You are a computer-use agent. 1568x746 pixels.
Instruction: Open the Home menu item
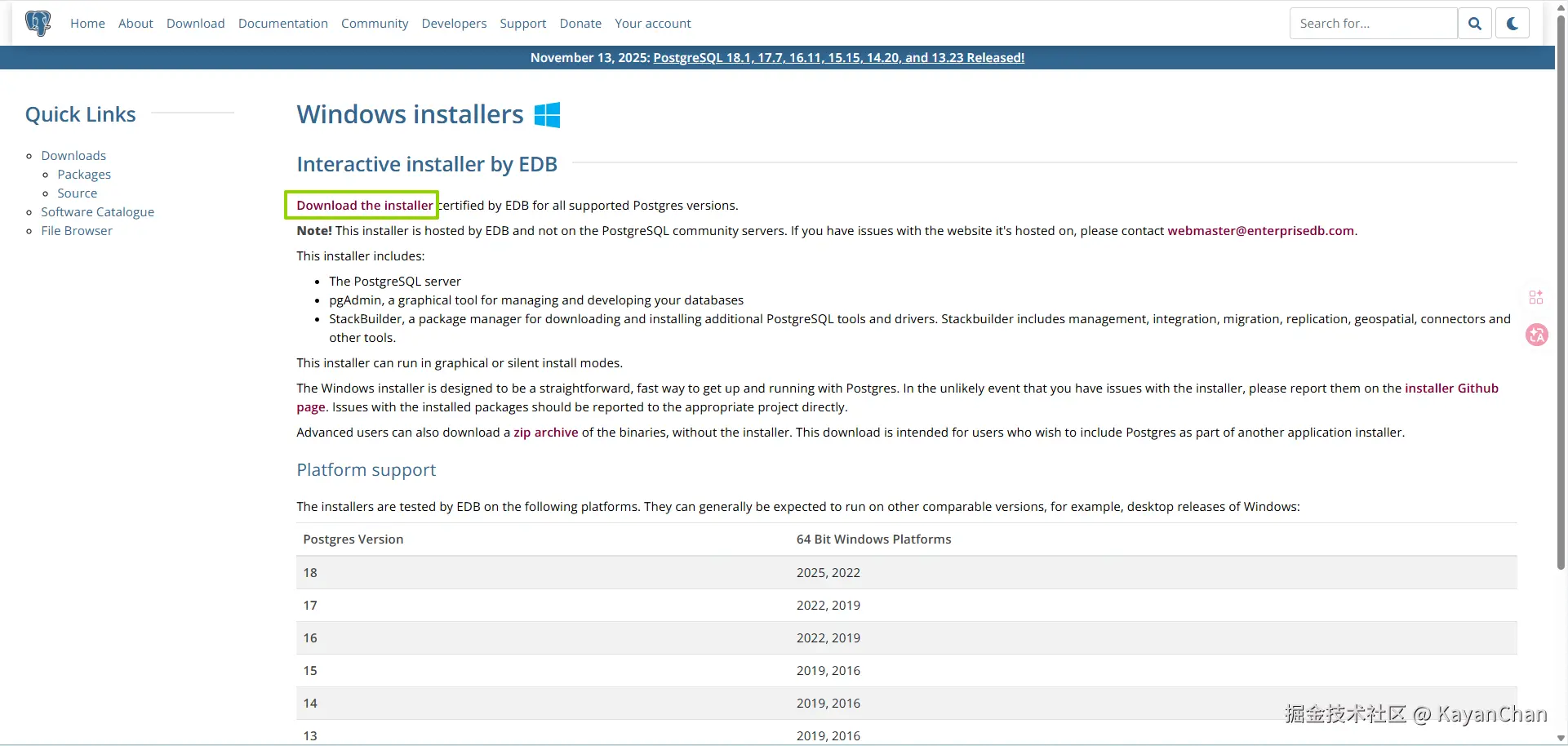[x=87, y=24]
